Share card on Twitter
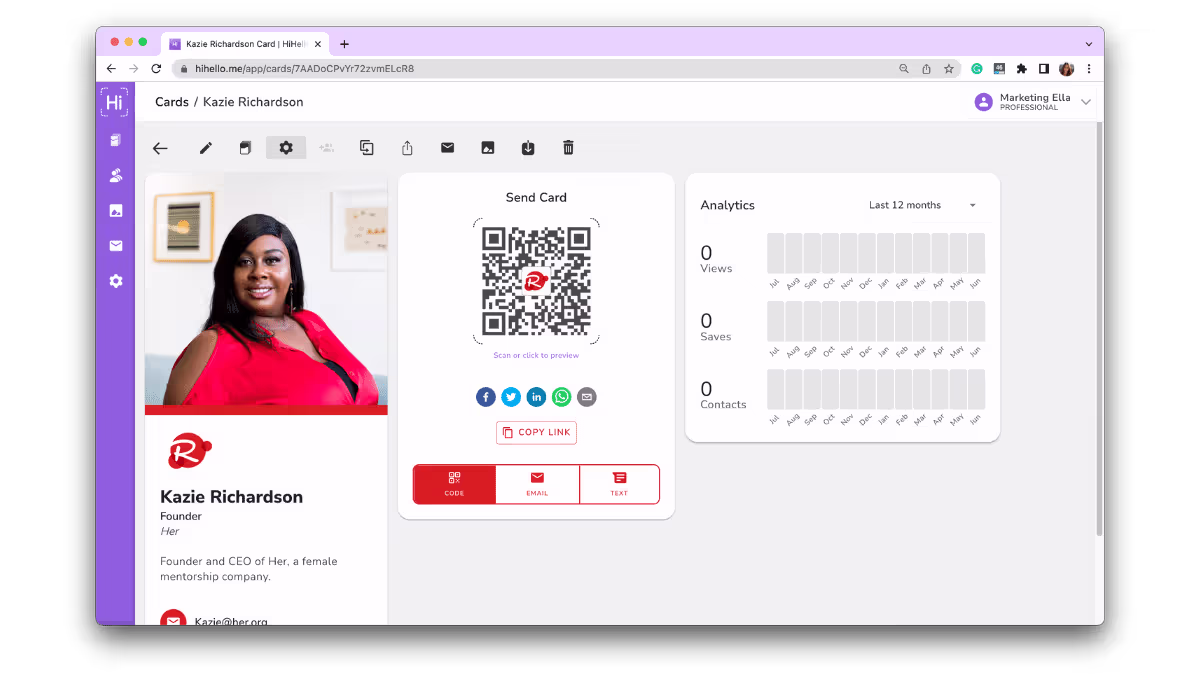This screenshot has width=1200, height=677. (511, 397)
